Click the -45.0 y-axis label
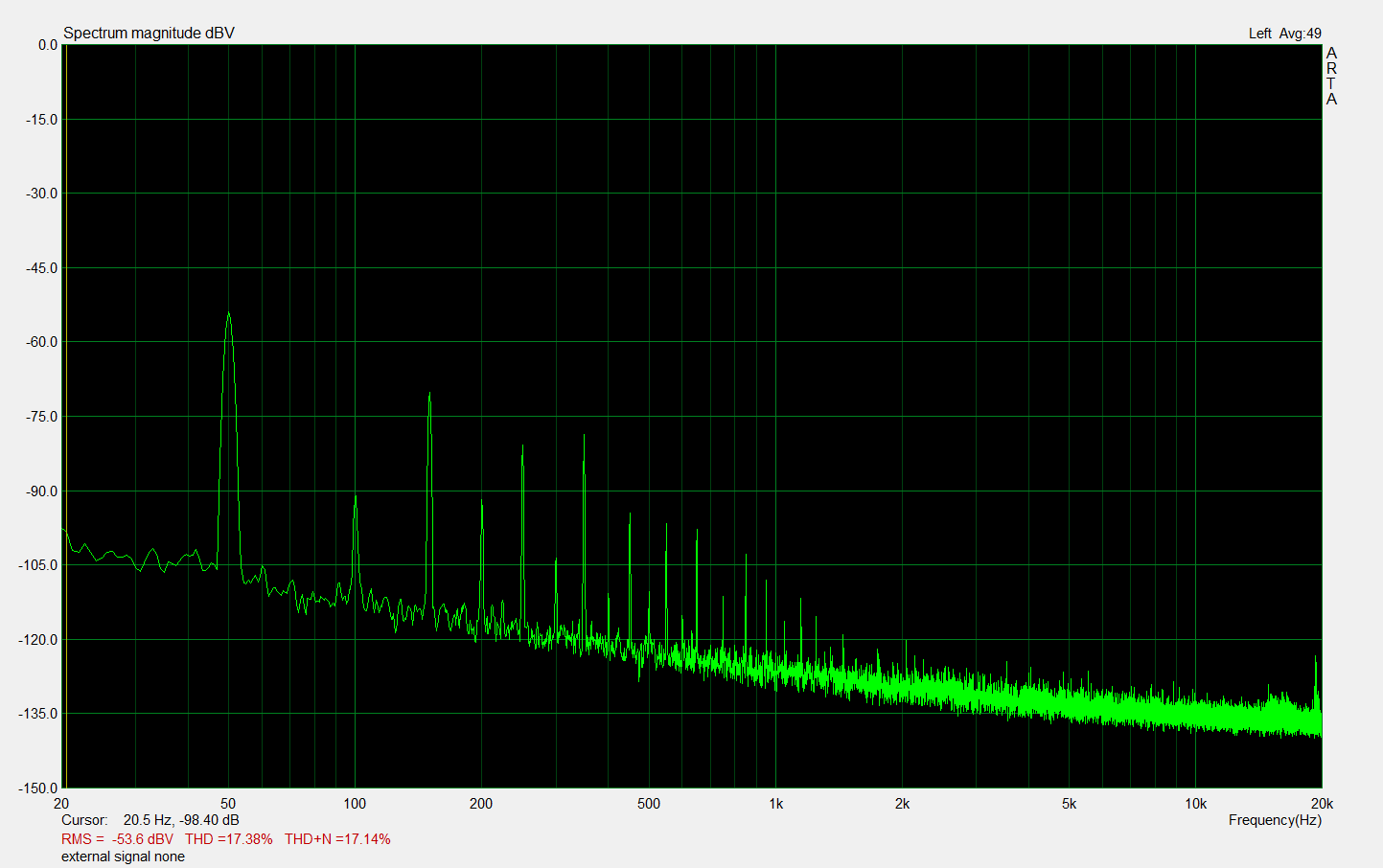Viewport: 1383px width, 868px height. coord(42,268)
